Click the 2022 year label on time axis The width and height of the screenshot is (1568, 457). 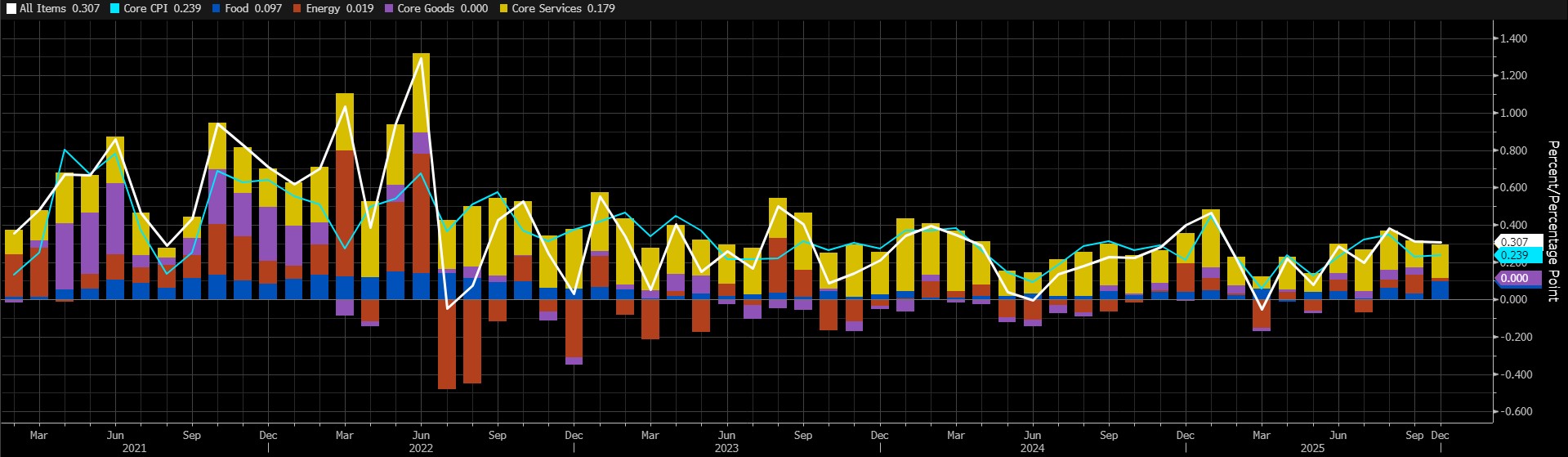pos(421,448)
